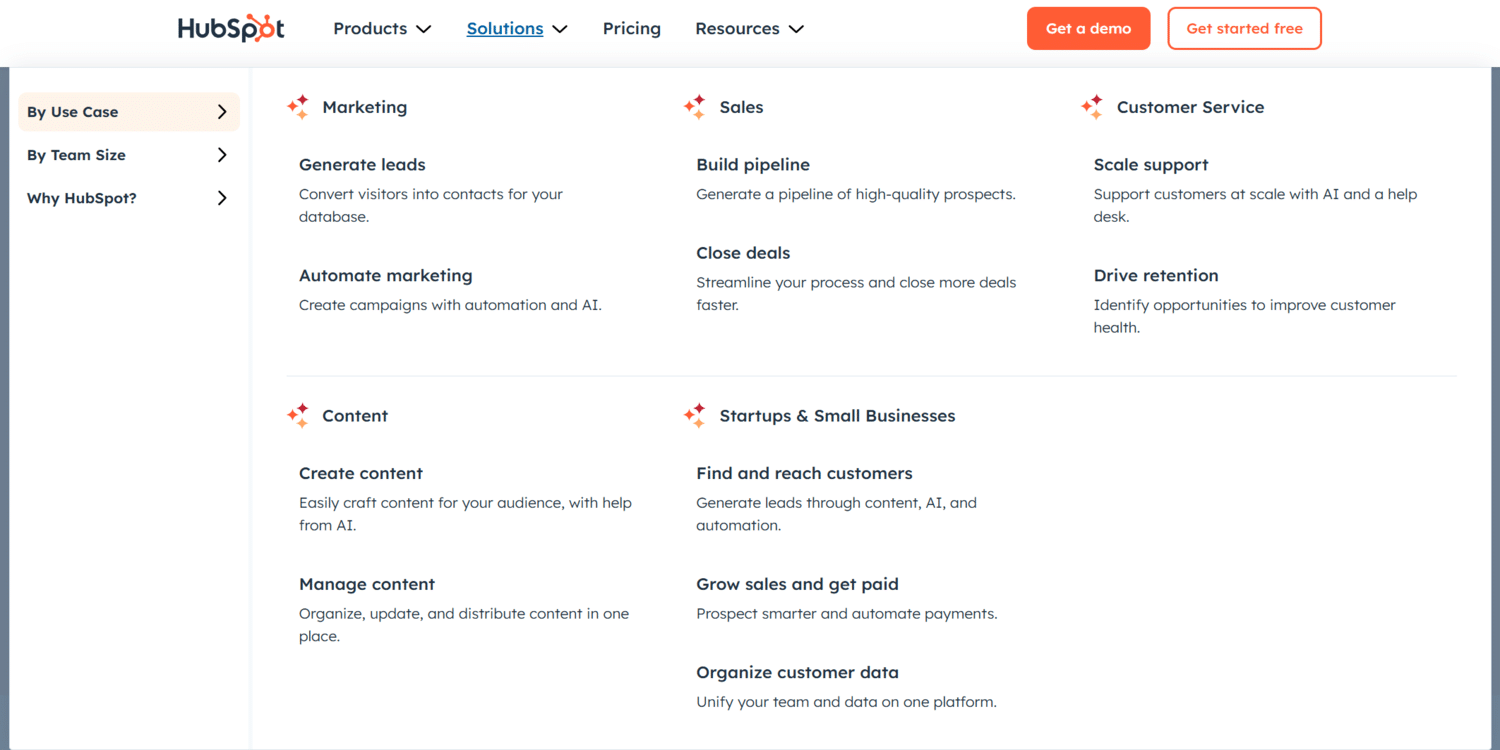Screen dimensions: 1500x750
Task: Open the Close deals link
Action: (743, 253)
